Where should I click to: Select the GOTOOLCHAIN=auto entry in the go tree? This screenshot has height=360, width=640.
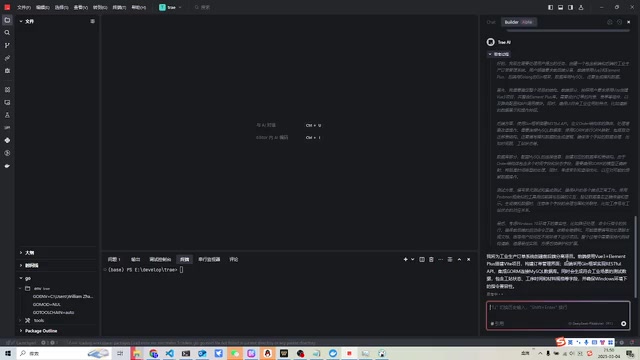[53, 312]
